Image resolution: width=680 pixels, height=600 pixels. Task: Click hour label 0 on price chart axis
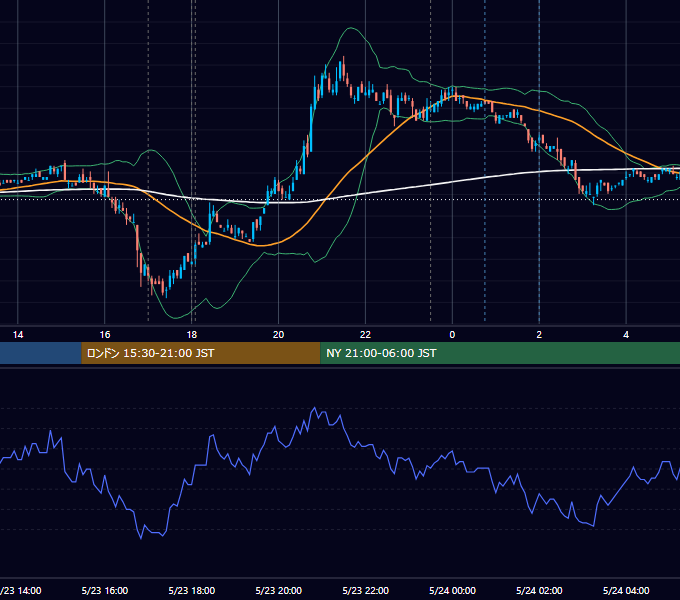pyautogui.click(x=452, y=335)
